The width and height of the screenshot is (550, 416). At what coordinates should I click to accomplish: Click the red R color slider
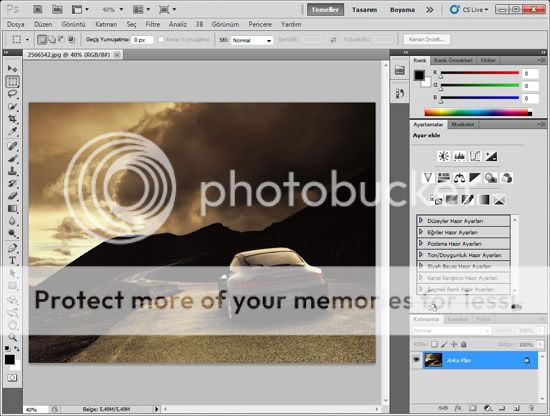pos(480,73)
